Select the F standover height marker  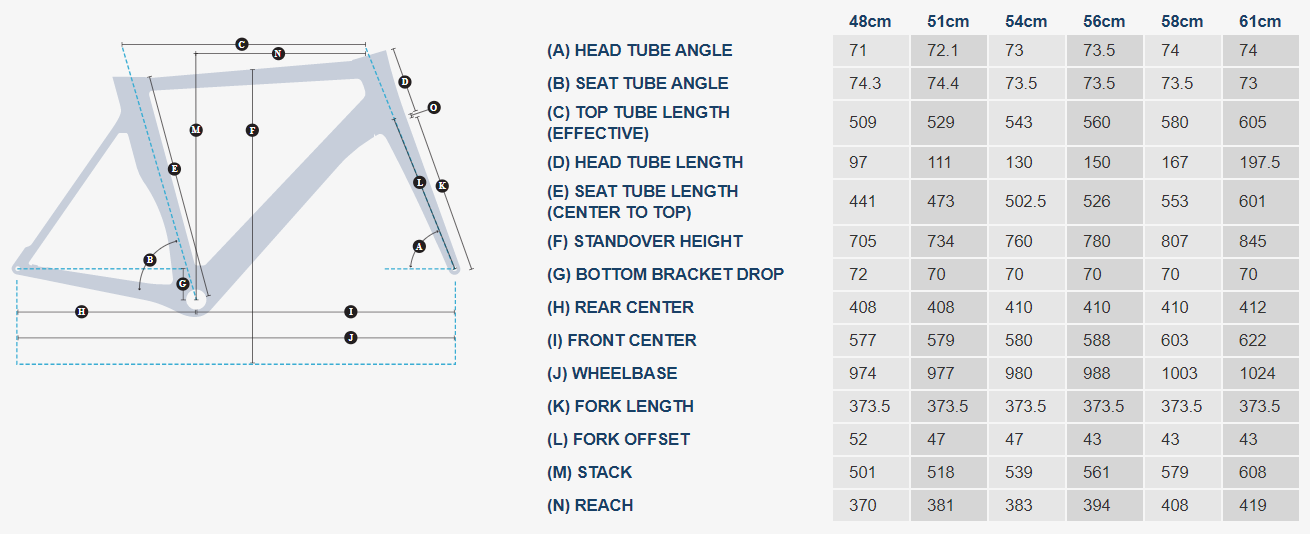click(252, 130)
